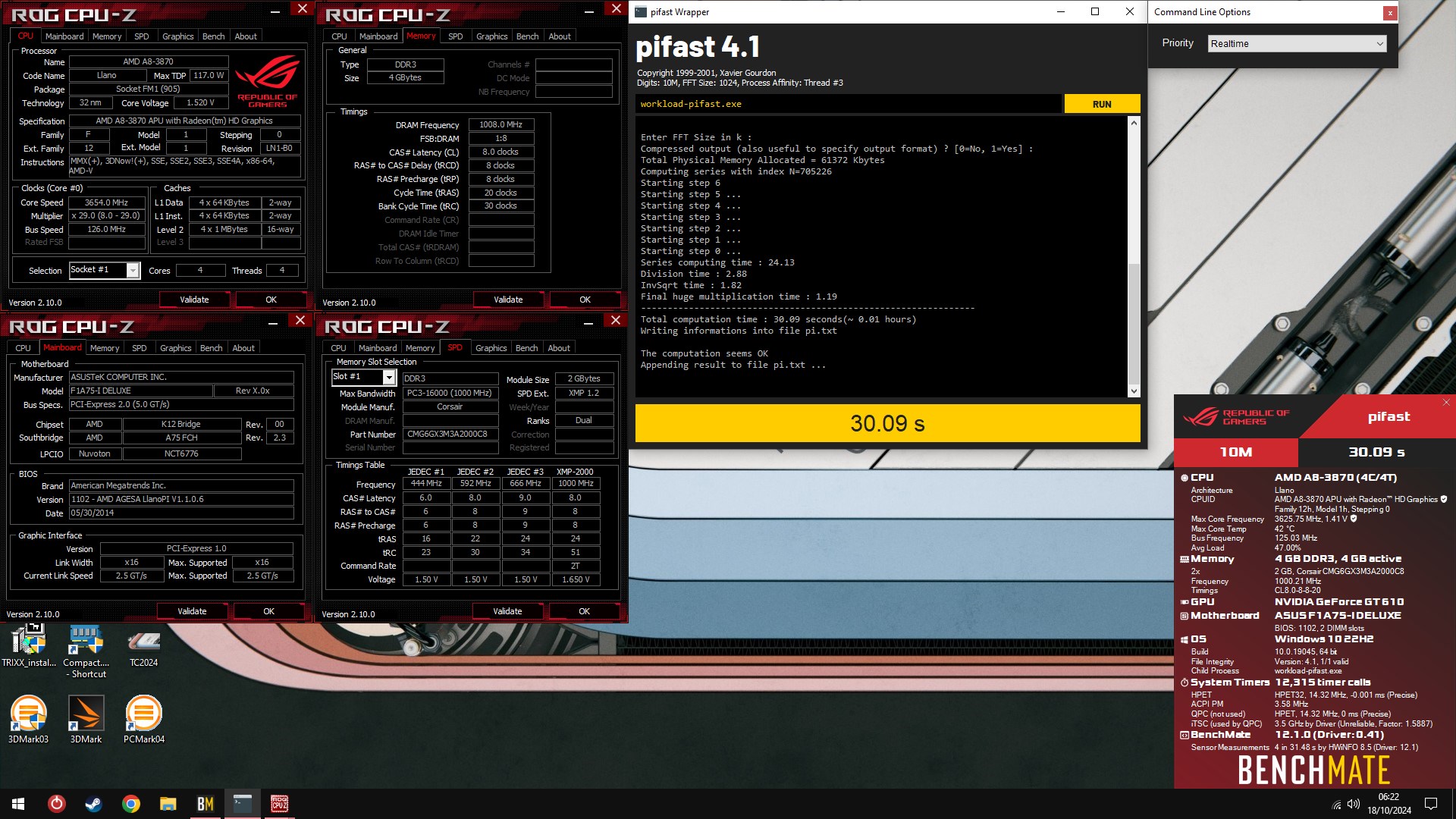Click the 10M digits label in BenchMate panel
The height and width of the screenshot is (819, 1456).
(x=1235, y=452)
